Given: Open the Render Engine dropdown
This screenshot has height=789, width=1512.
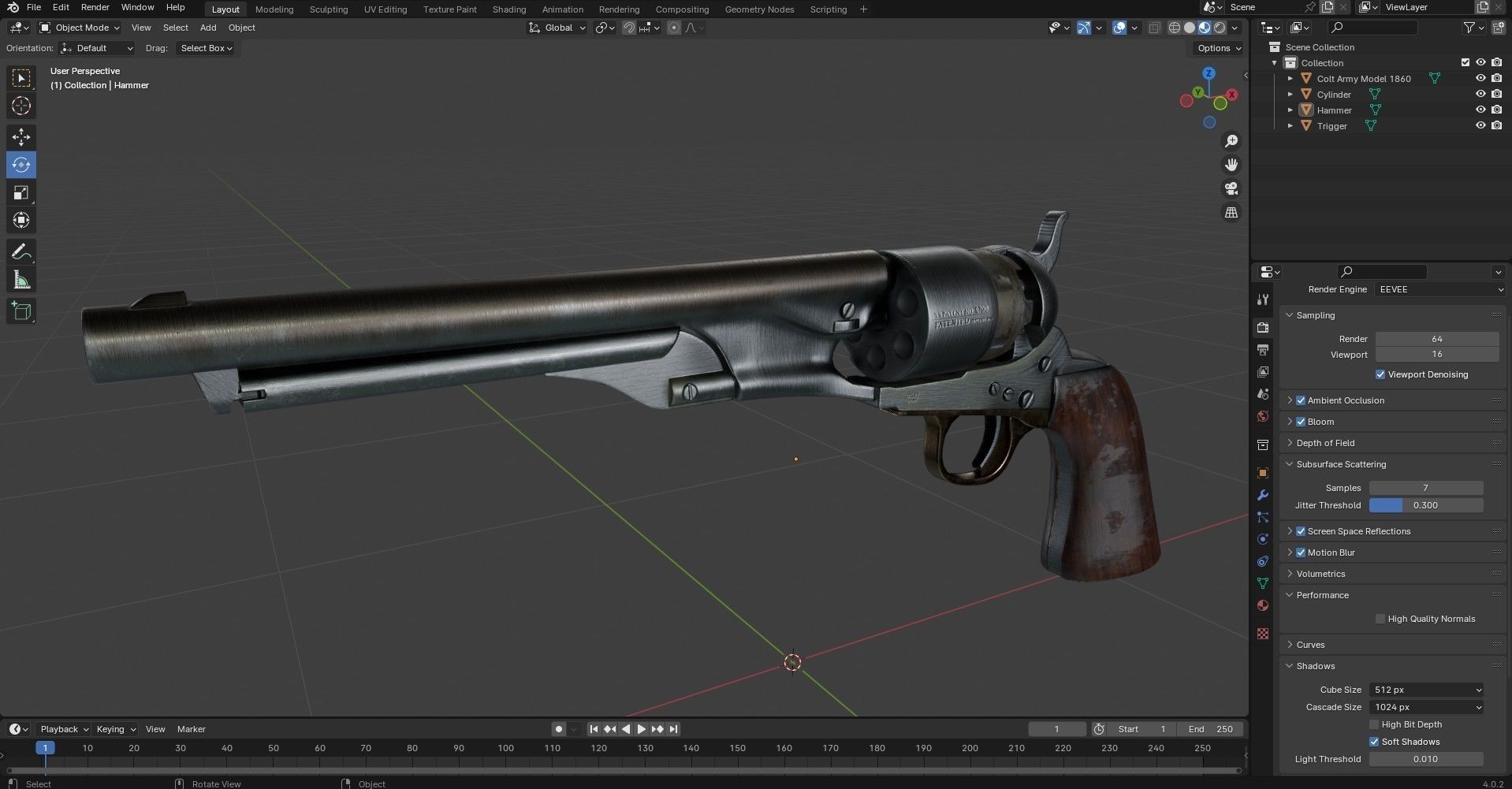Looking at the screenshot, I should pyautogui.click(x=1440, y=289).
